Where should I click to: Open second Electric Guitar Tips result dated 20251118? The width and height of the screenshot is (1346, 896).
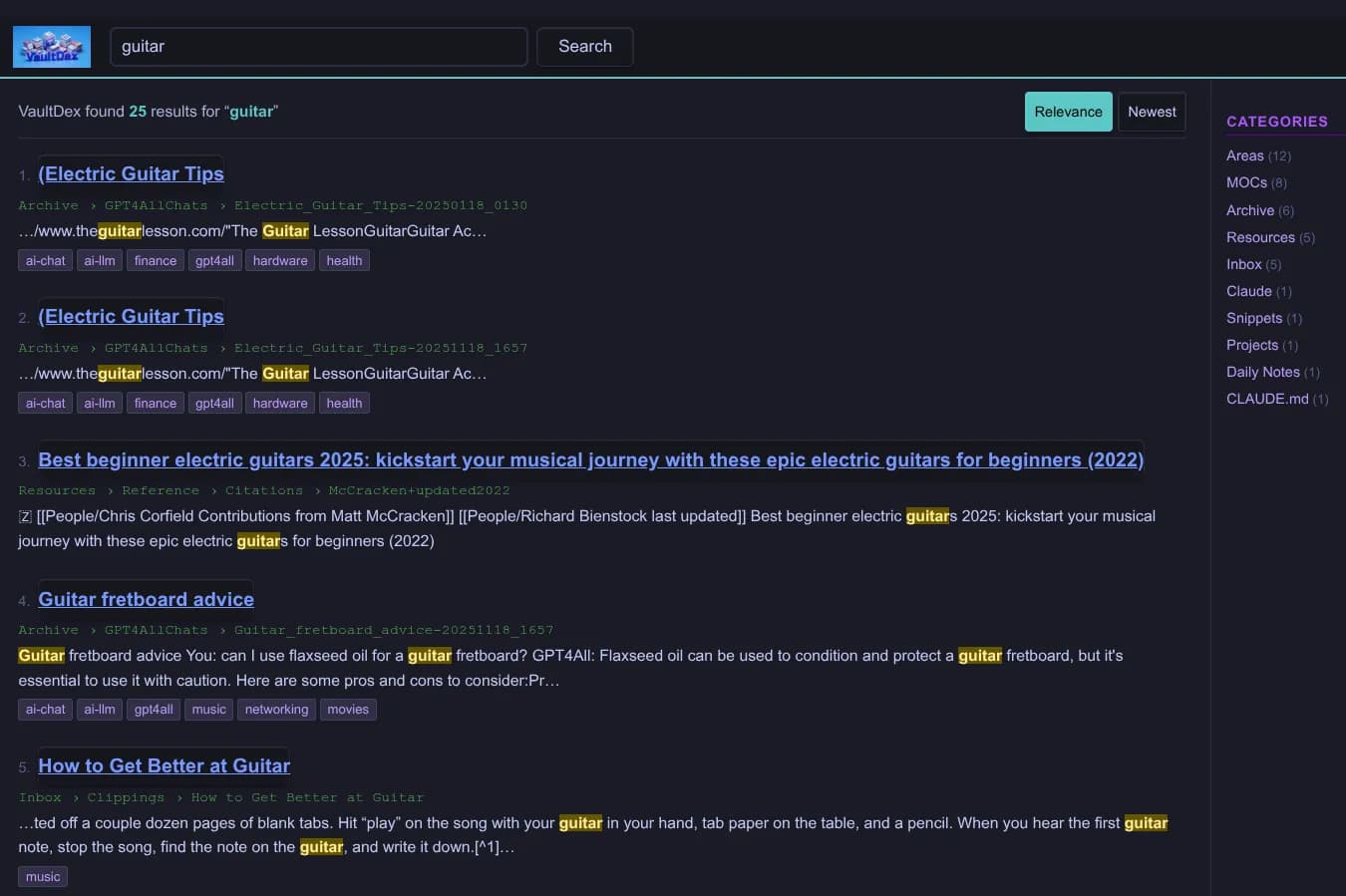(x=131, y=316)
